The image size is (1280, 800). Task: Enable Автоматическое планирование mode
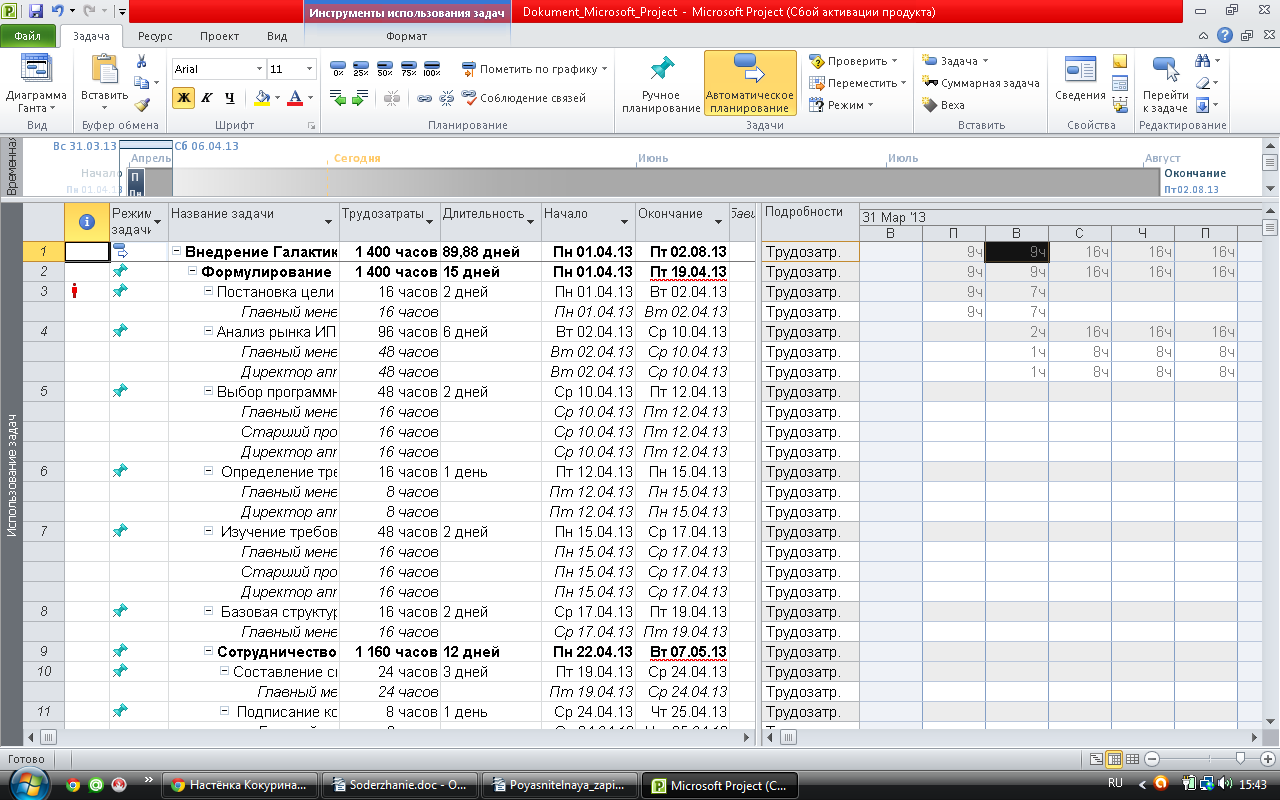pos(750,84)
